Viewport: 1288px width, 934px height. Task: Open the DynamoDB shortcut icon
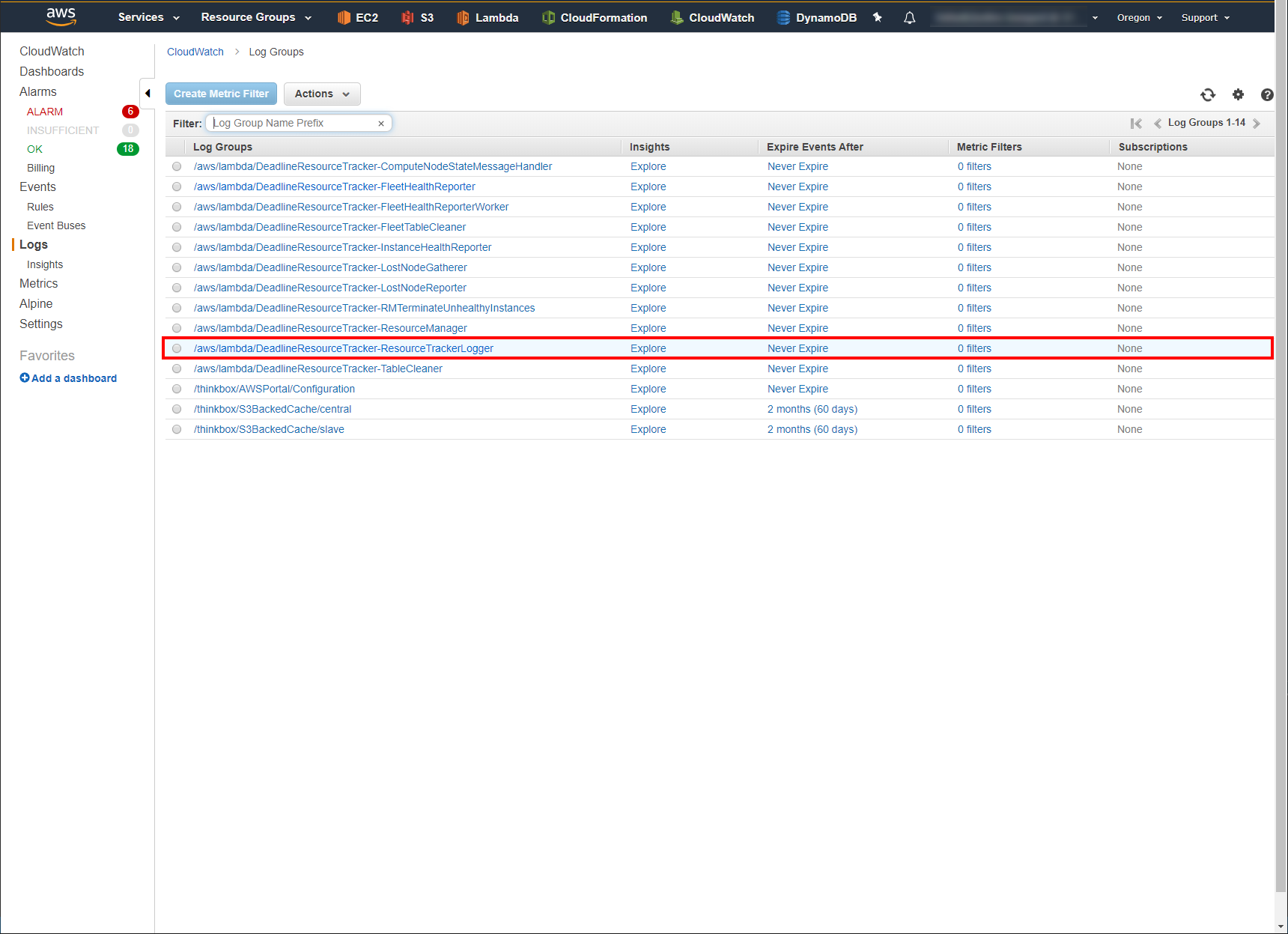[x=783, y=17]
